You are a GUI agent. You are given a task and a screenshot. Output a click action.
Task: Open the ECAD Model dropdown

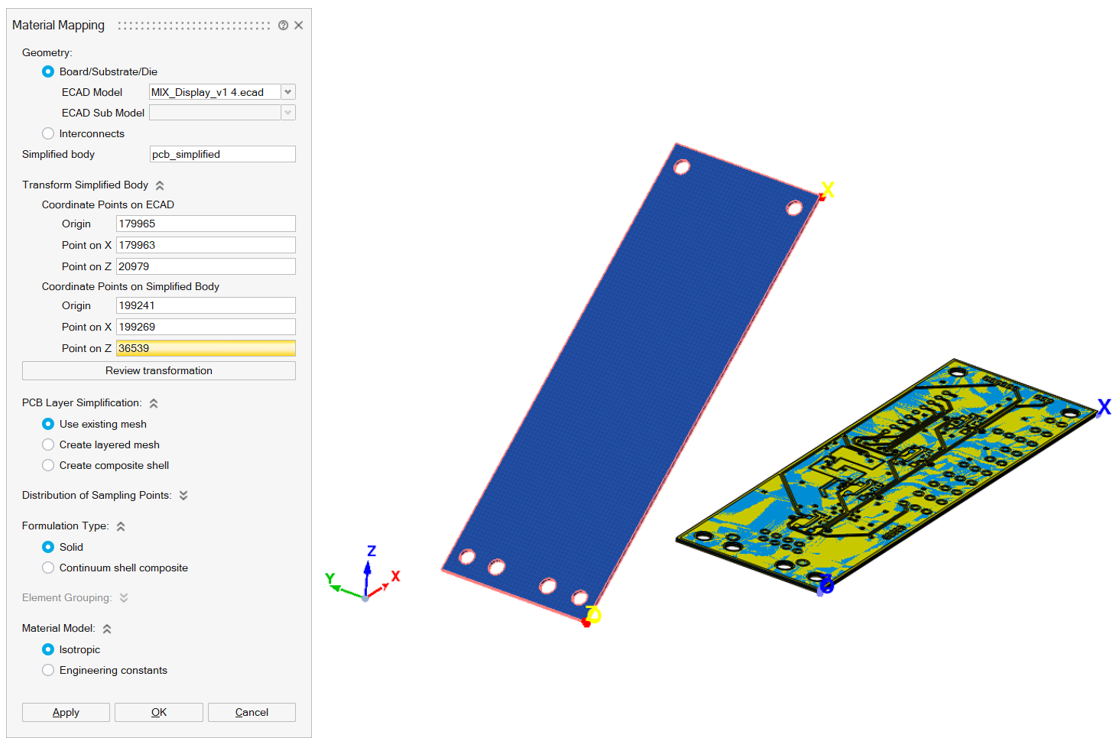point(288,92)
